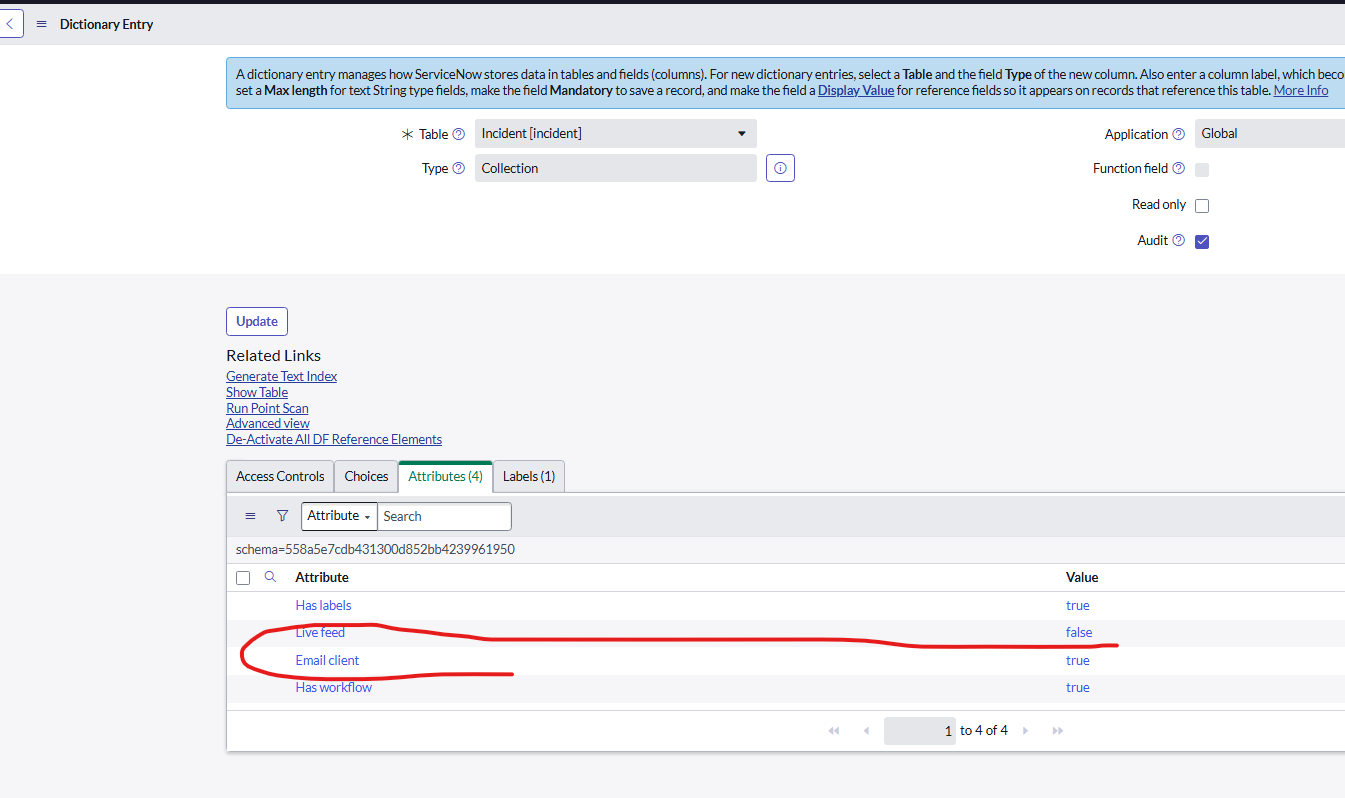Uncheck the Audit checkbox

pos(1202,241)
